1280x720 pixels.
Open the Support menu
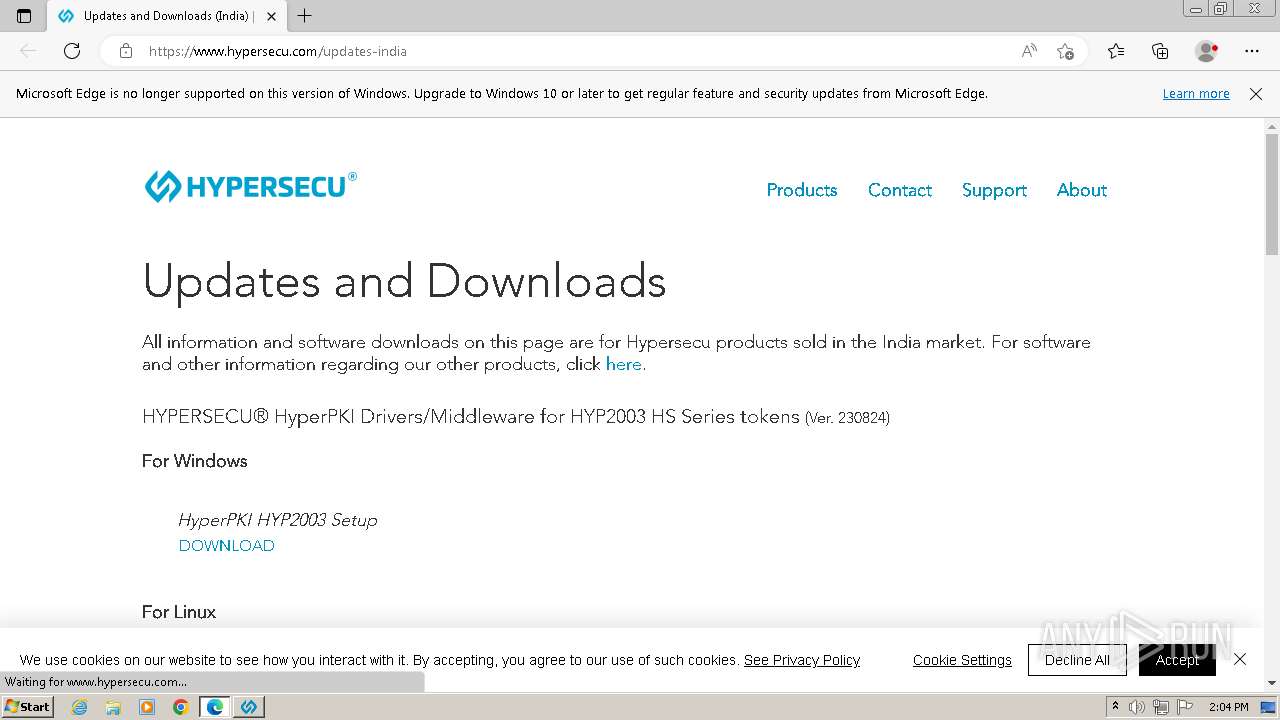click(994, 190)
